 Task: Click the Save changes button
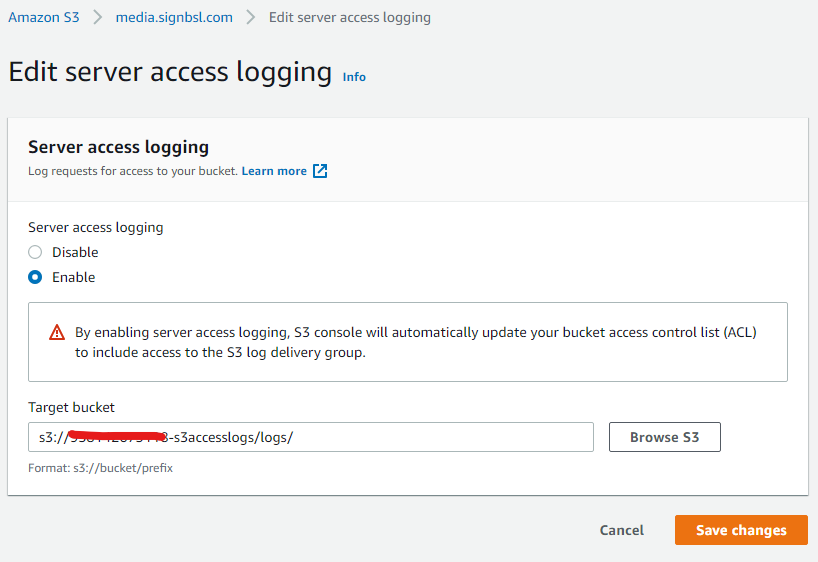tap(741, 530)
